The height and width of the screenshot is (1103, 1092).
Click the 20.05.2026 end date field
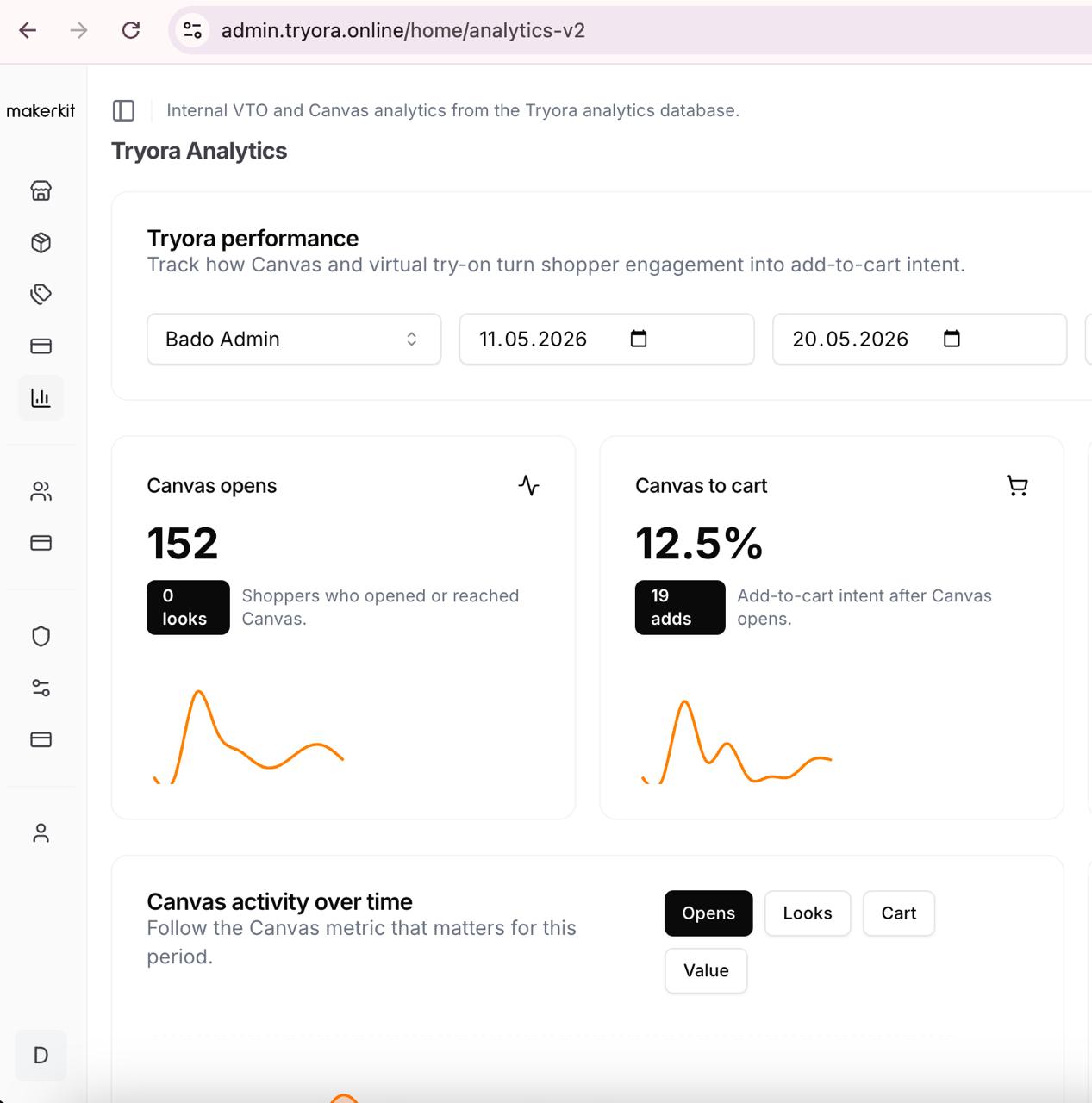[920, 339]
